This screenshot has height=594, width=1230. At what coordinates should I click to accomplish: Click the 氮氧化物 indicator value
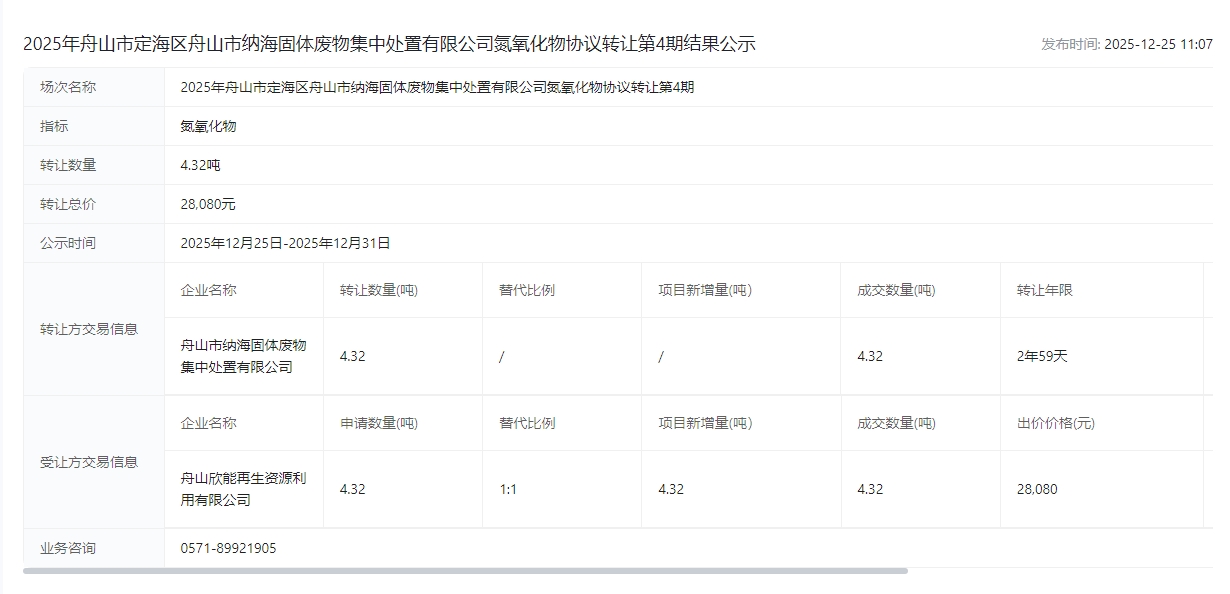(x=208, y=126)
